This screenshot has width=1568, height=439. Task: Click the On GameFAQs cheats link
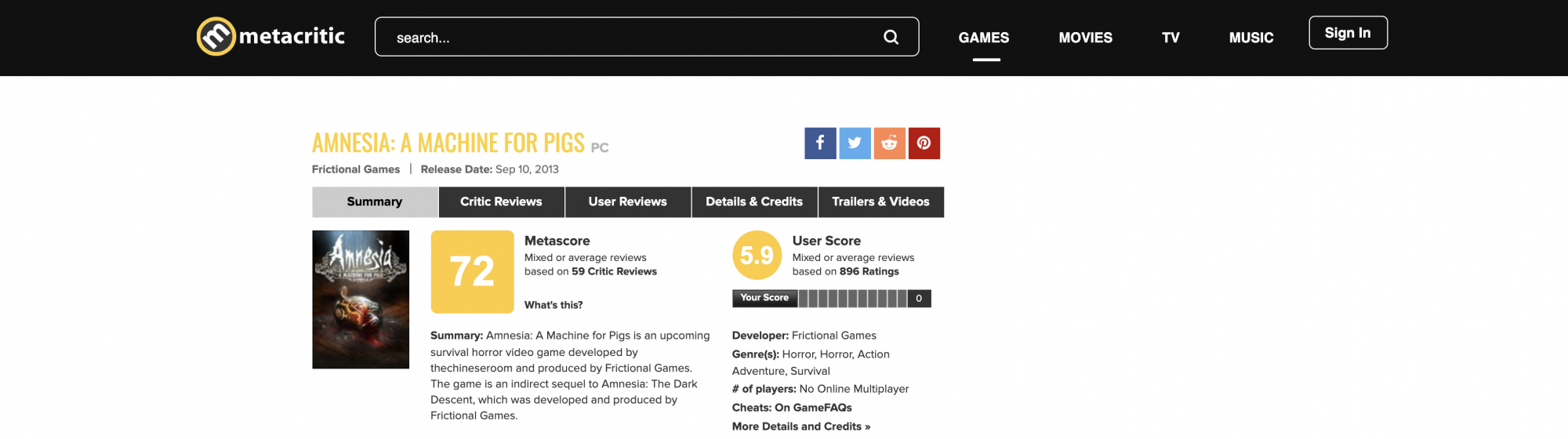813,408
